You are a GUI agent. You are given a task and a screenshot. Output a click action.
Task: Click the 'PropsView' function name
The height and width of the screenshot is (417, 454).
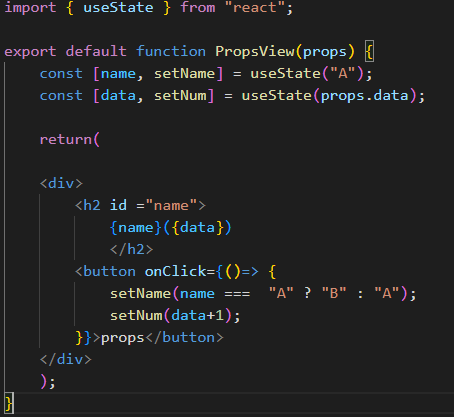255,52
